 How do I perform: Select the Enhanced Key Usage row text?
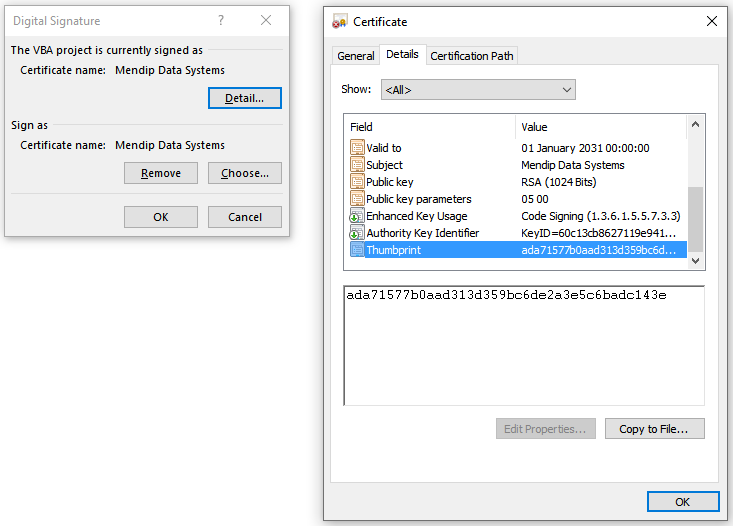417,216
